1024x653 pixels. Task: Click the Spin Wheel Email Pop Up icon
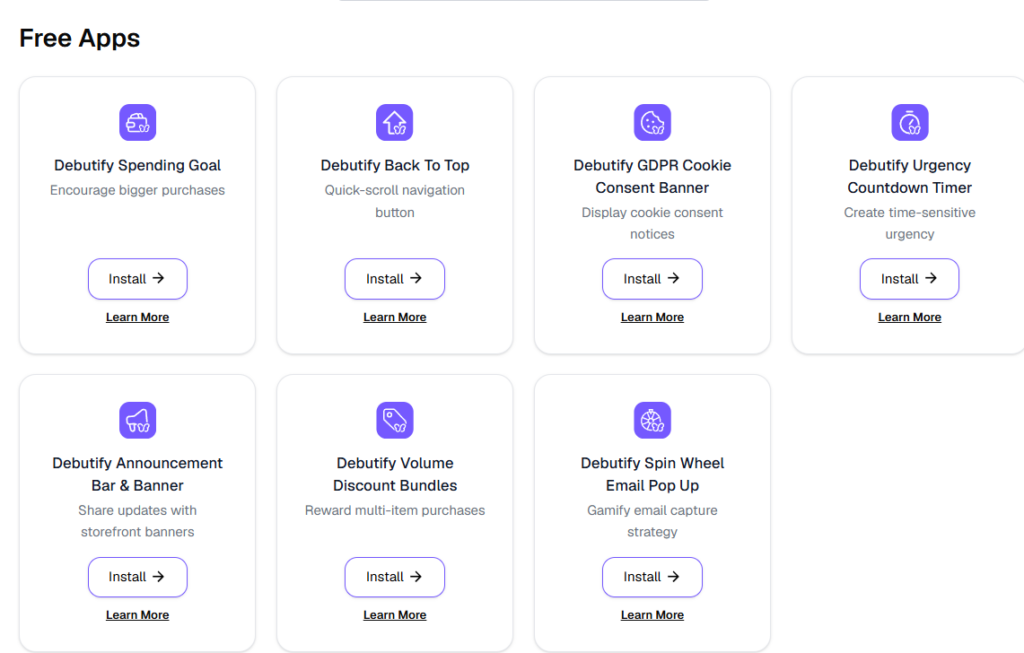click(x=652, y=420)
